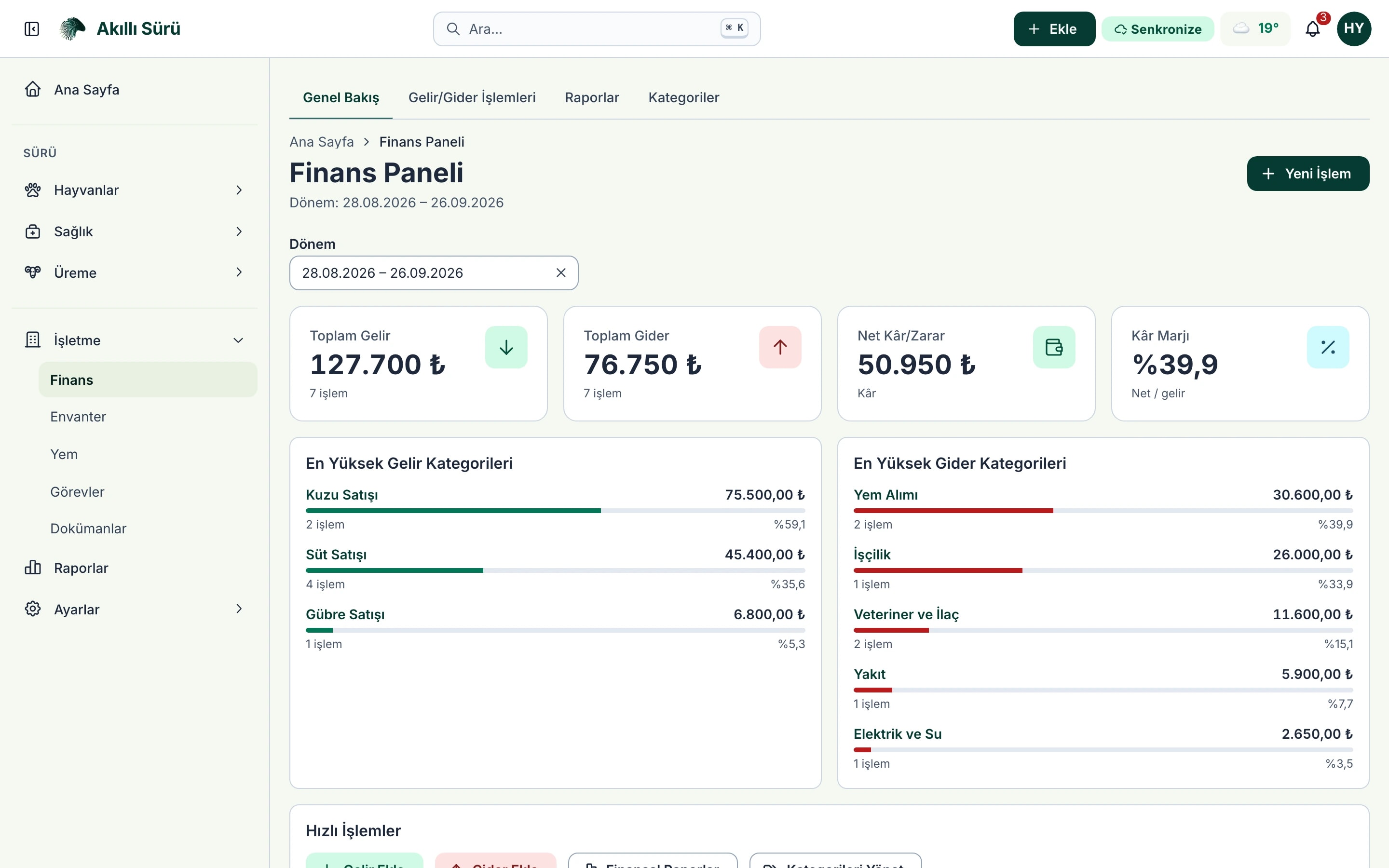Follow the Ana Sayfa breadcrumb link
This screenshot has height=868, width=1389.
click(321, 142)
